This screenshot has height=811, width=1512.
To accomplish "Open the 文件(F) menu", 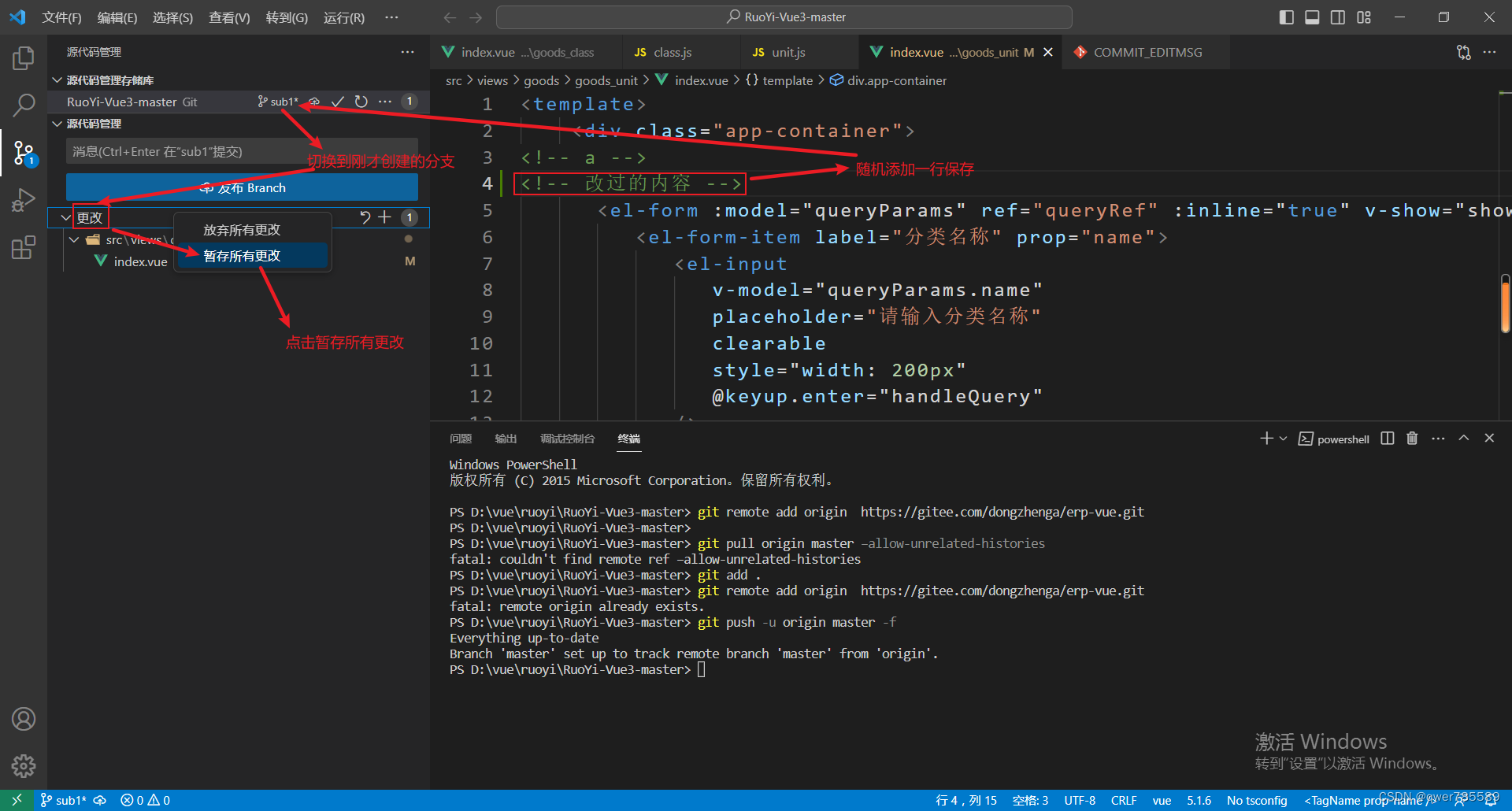I will point(62,17).
